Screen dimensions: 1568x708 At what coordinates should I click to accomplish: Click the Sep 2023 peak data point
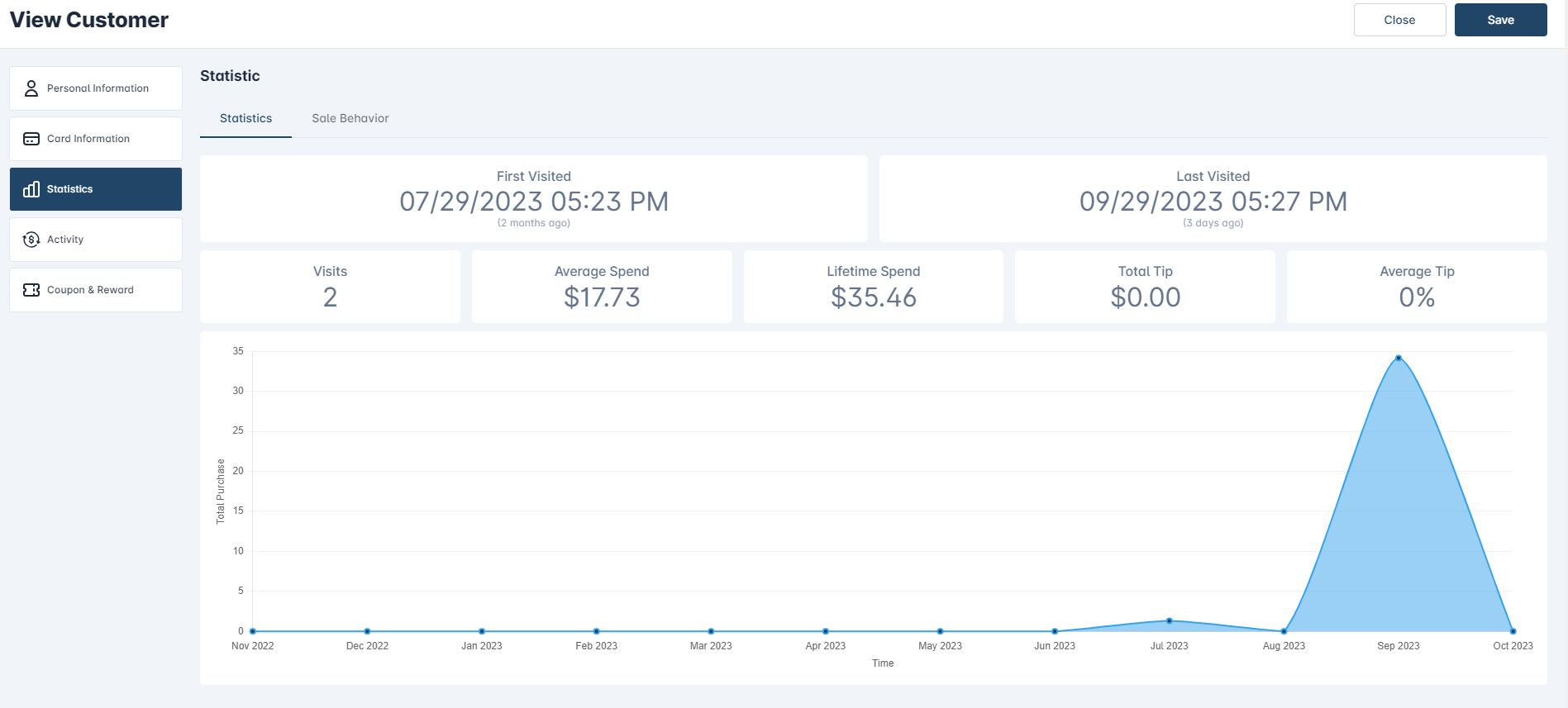(1398, 358)
